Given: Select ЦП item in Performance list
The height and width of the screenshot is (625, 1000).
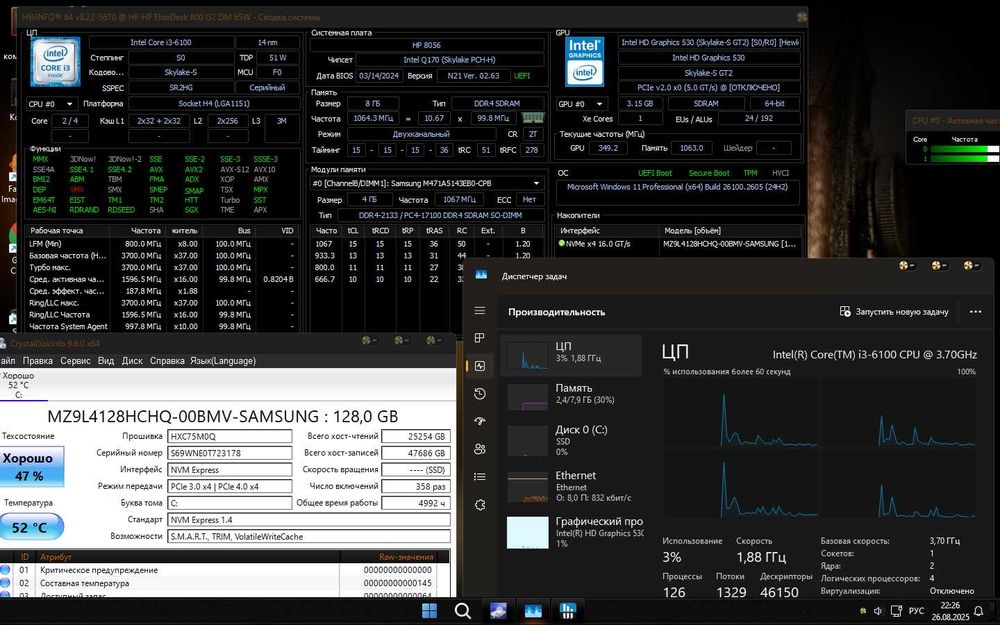Looking at the screenshot, I should [570, 354].
